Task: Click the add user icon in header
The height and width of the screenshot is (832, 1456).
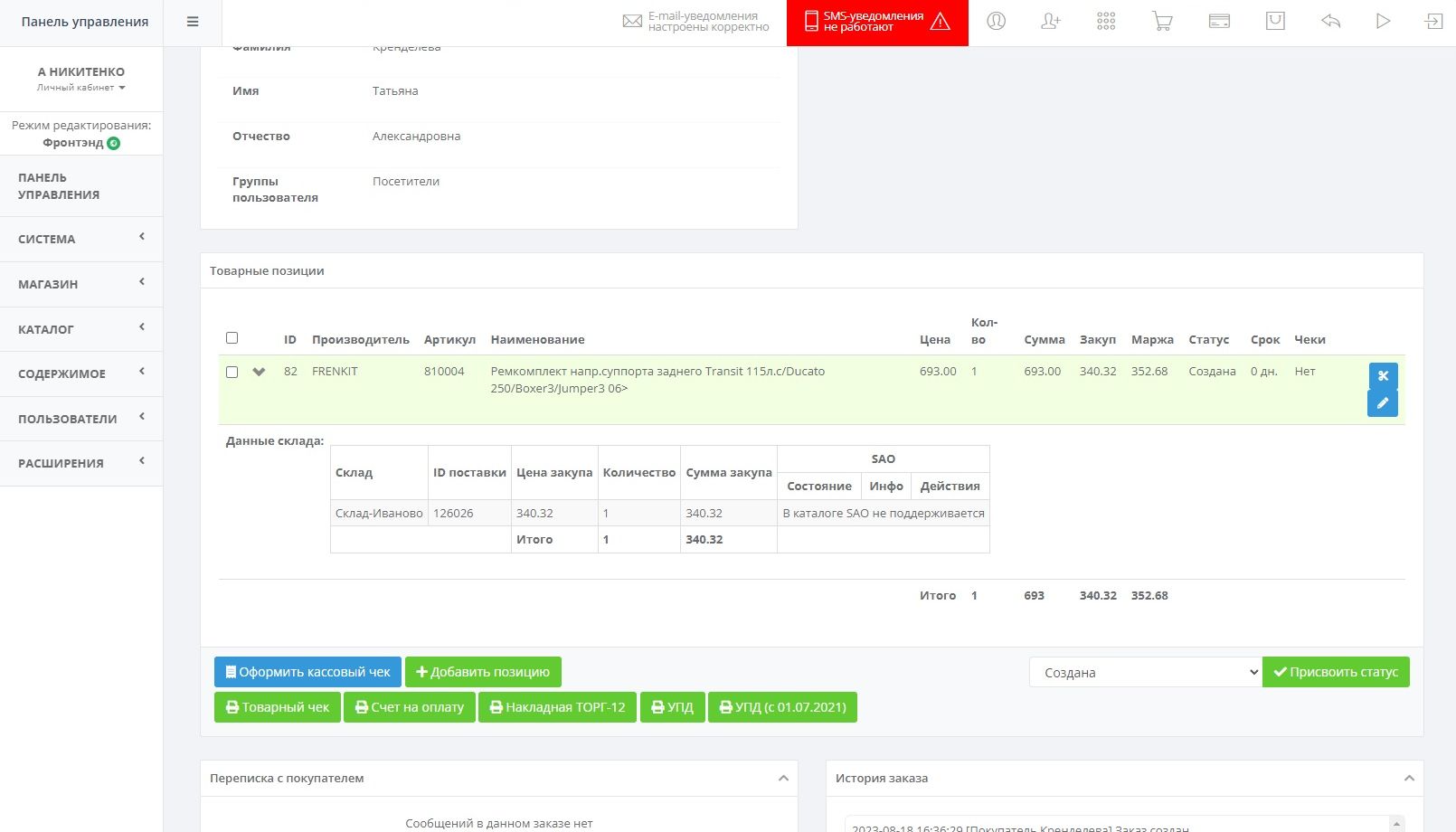Action: point(1051,22)
